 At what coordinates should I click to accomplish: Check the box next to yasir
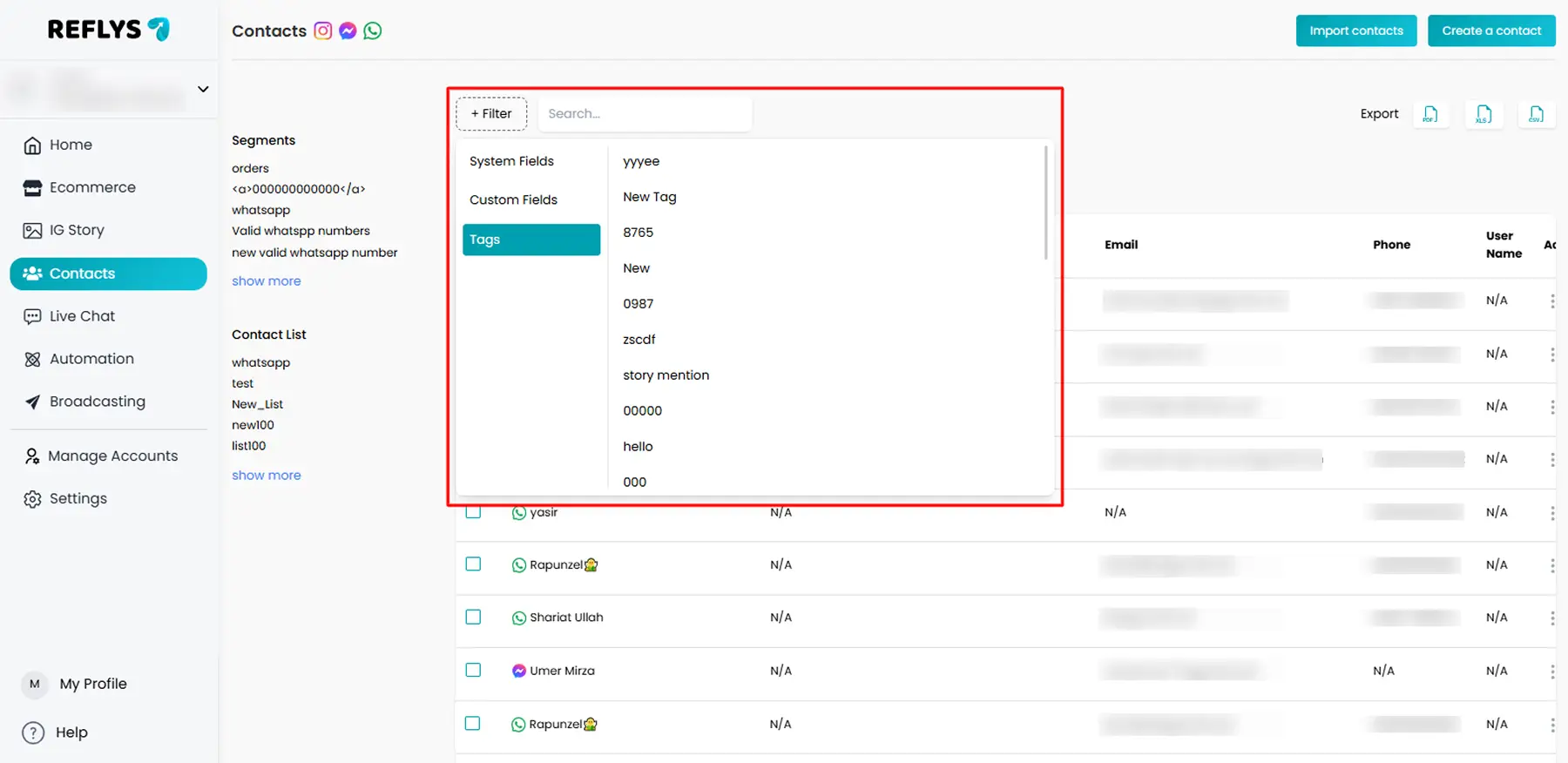473,512
